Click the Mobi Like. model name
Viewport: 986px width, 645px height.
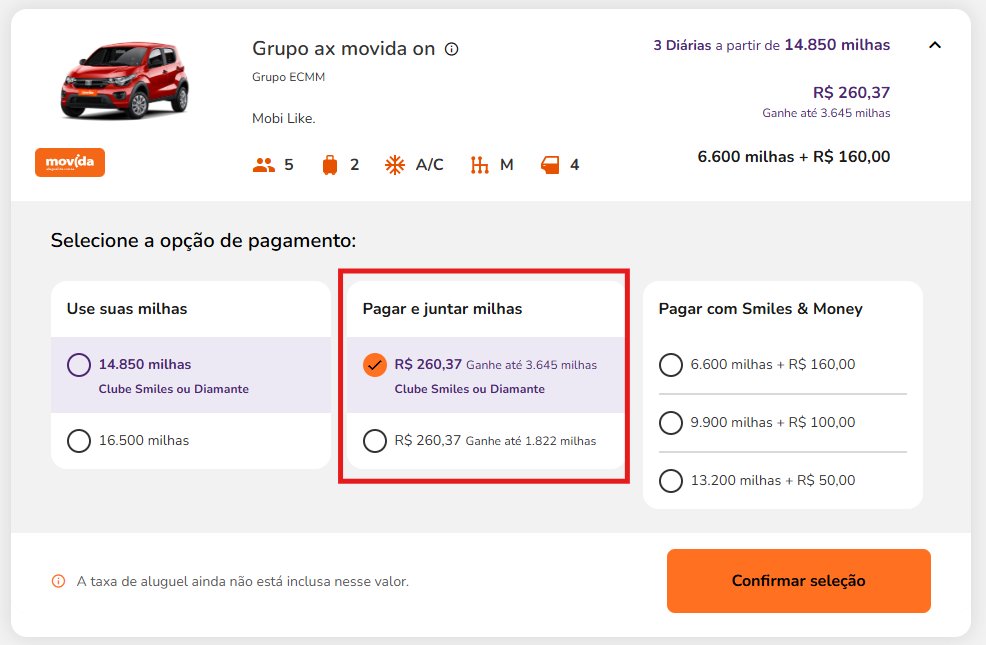pos(284,118)
